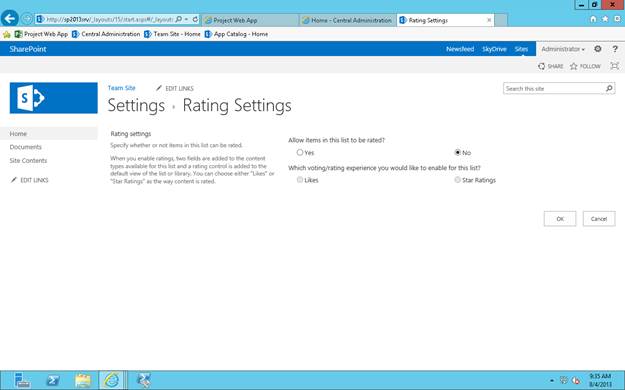Go back with the browser back arrow

pyautogui.click(x=10, y=18)
